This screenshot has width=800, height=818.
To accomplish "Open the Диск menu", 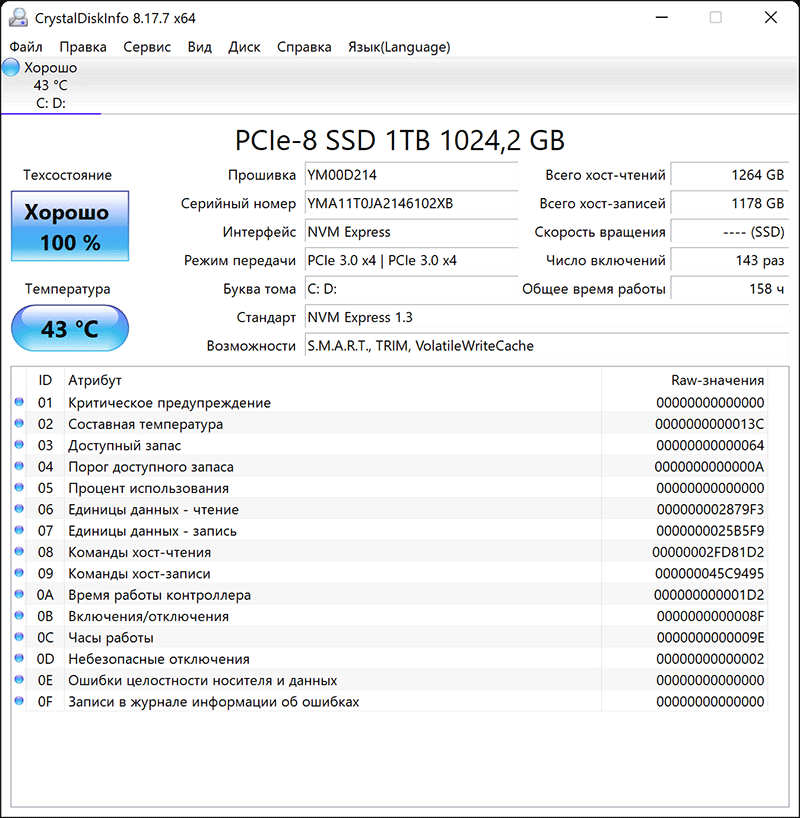I will (x=244, y=47).
